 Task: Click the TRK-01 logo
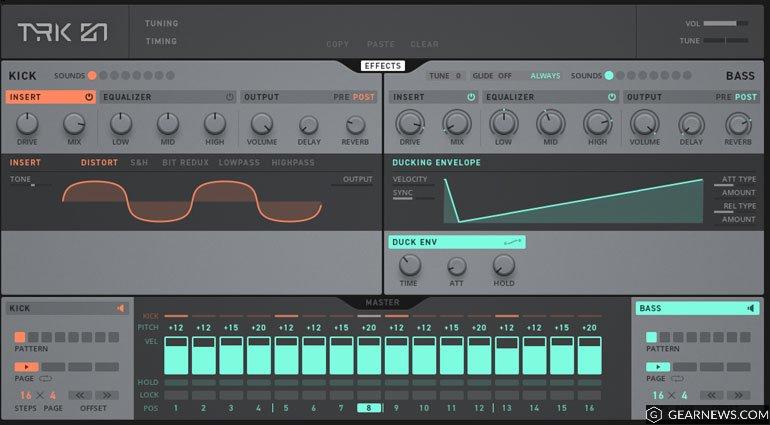(x=62, y=32)
